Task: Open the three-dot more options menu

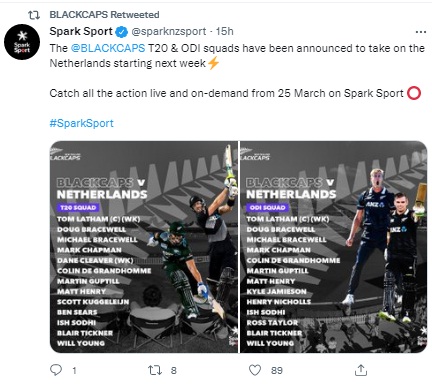Action: point(421,32)
